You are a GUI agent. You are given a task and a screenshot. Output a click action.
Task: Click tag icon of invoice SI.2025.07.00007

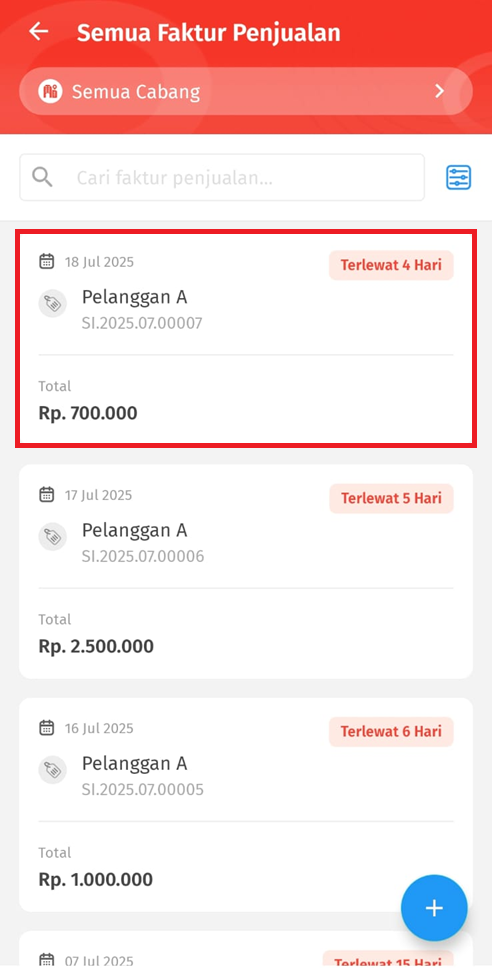52,304
